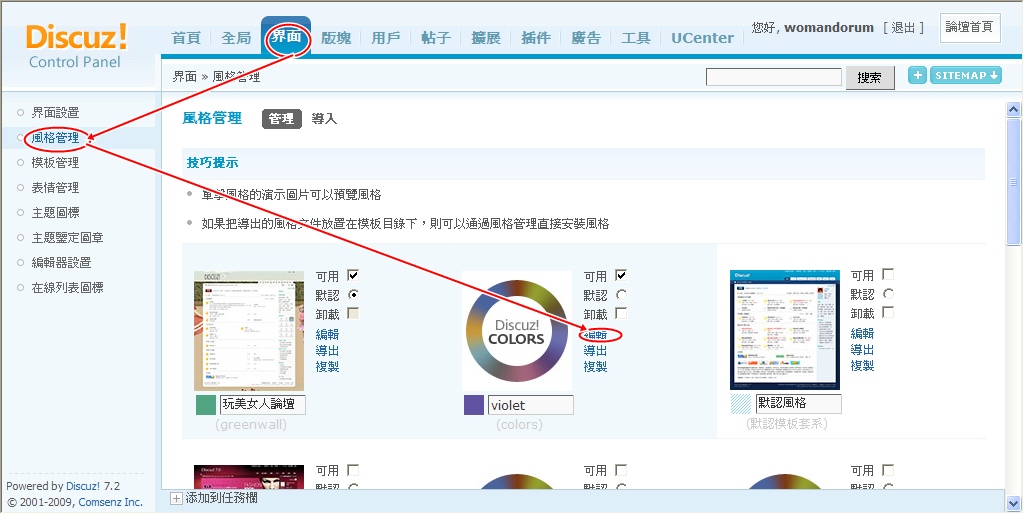The height and width of the screenshot is (514, 1024).
Task: Click the 搜索 search button
Action: pyautogui.click(x=870, y=78)
